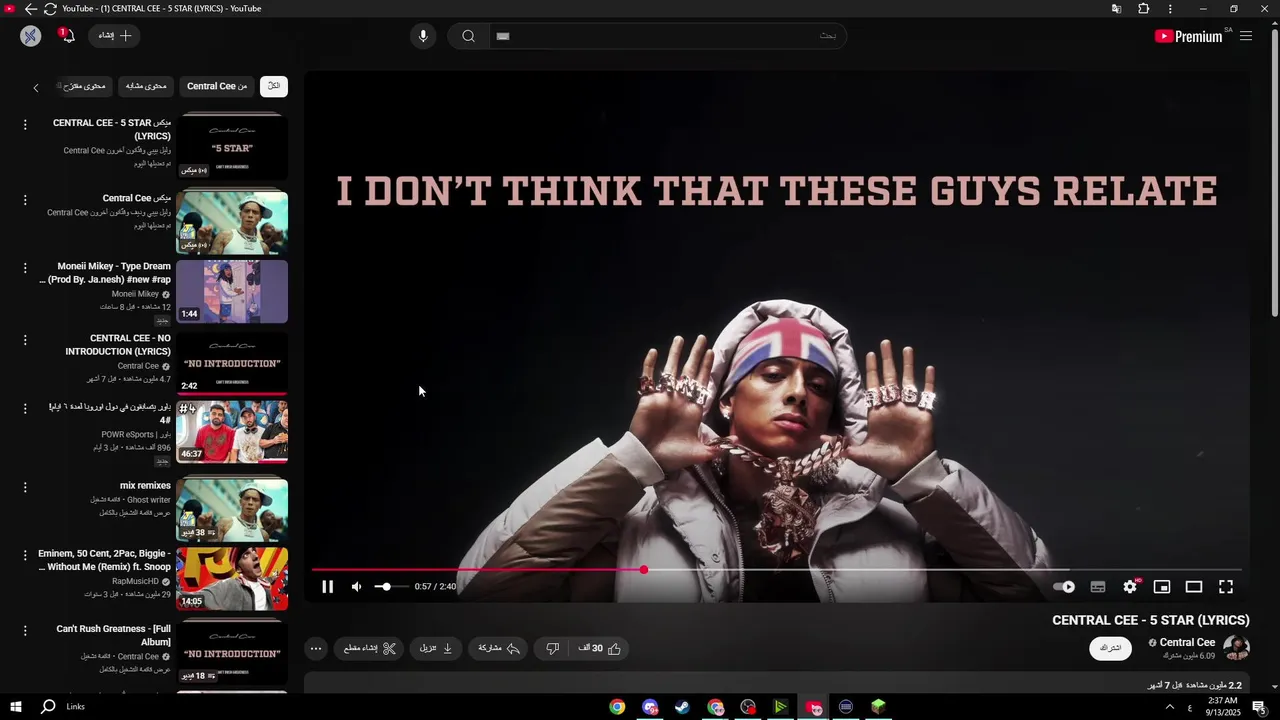Seek on the red video progress bar

click(478, 570)
